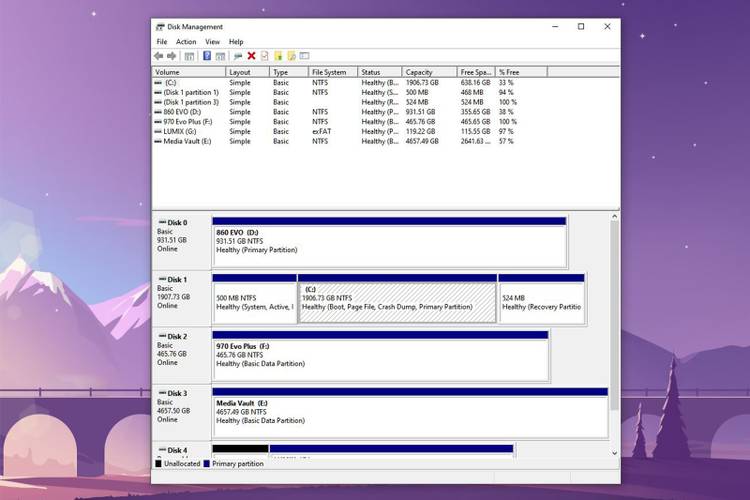The image size is (750, 500).
Task: Click free space cell 638.16 GB
Action: click(x=475, y=83)
